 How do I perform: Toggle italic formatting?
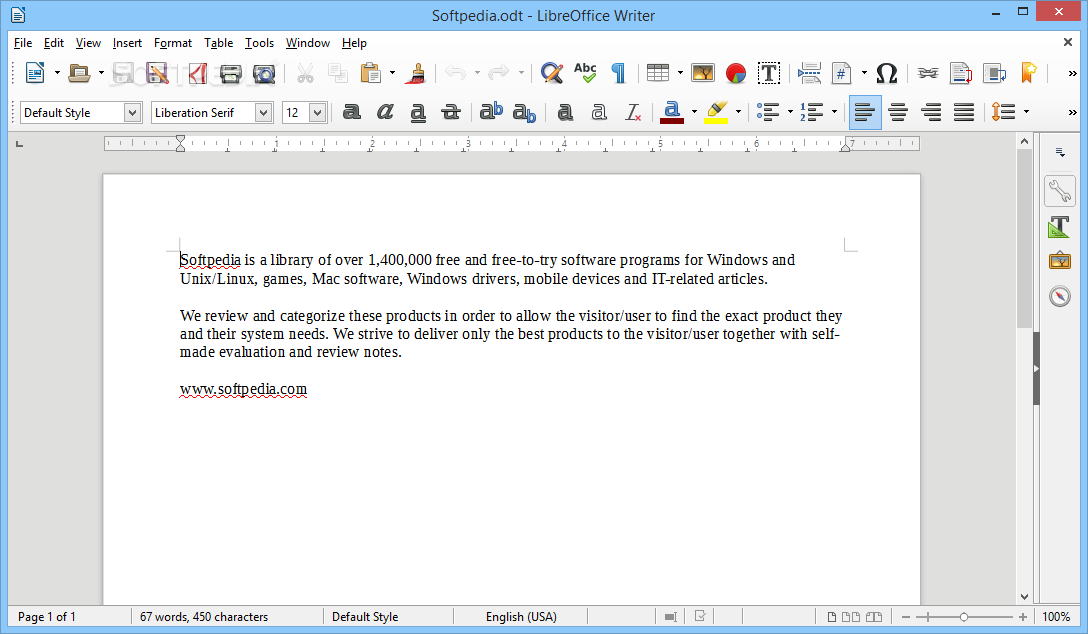[x=385, y=112]
